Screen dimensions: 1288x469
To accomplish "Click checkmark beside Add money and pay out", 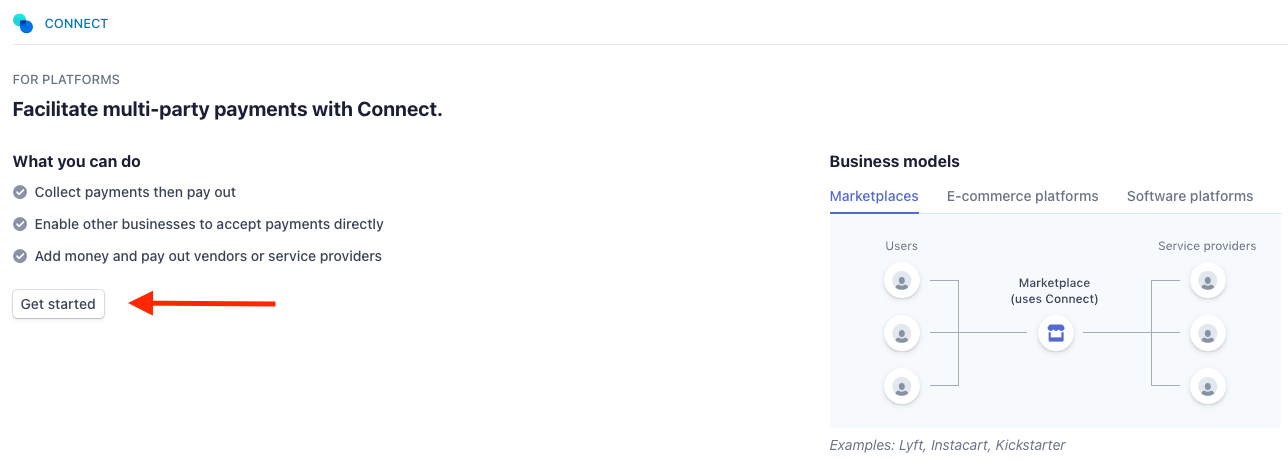I will pyautogui.click(x=20, y=256).
